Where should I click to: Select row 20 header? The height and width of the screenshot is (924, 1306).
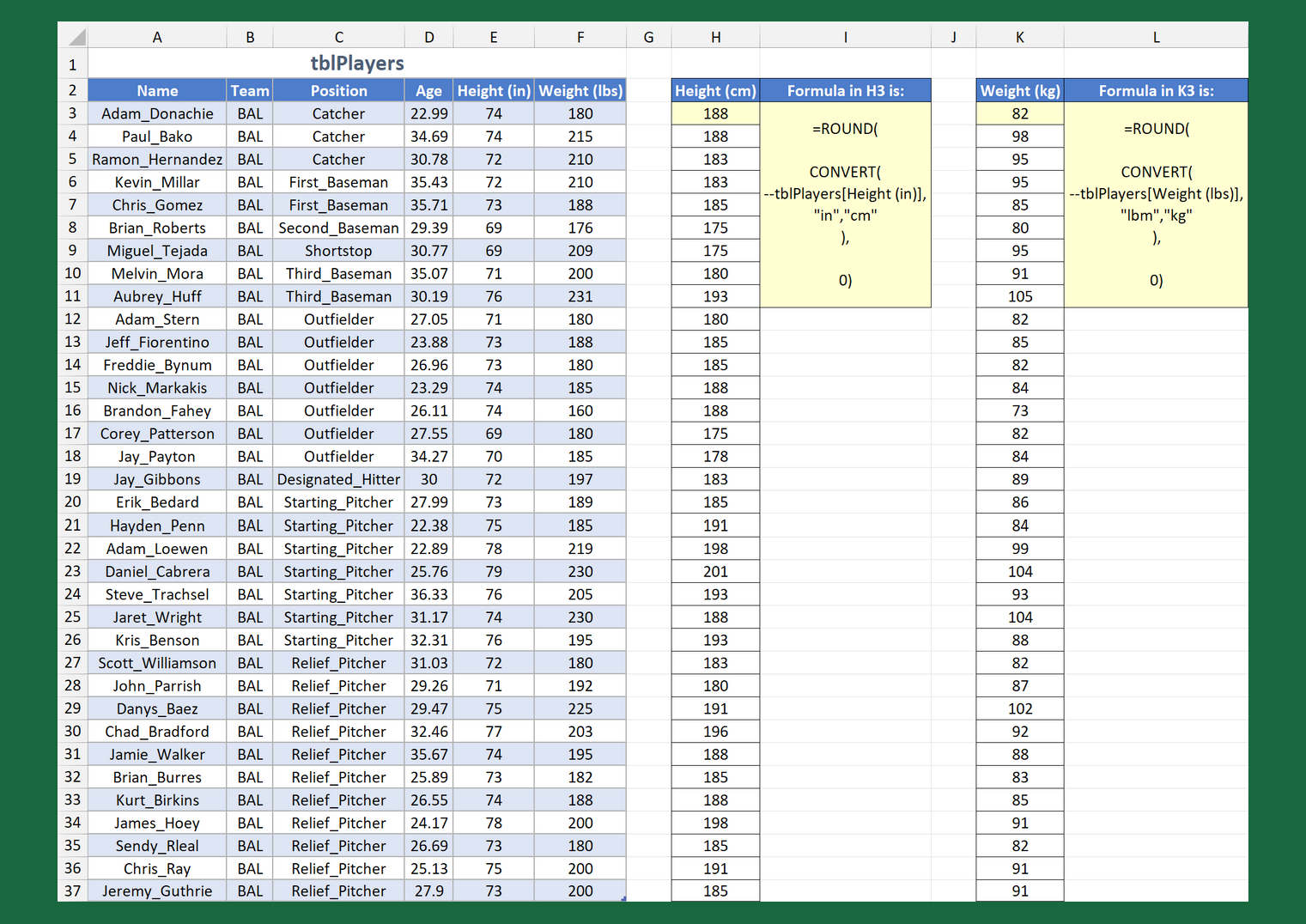72,502
